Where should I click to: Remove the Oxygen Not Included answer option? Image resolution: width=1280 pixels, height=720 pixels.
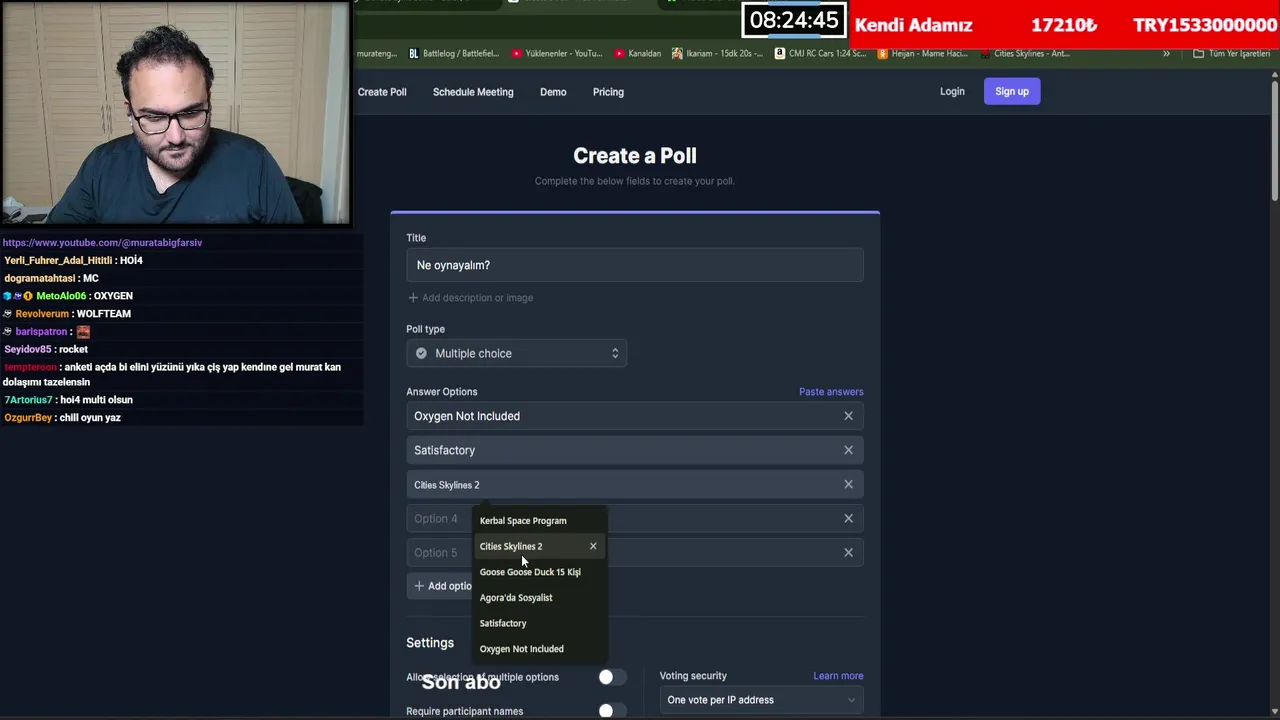pos(848,416)
